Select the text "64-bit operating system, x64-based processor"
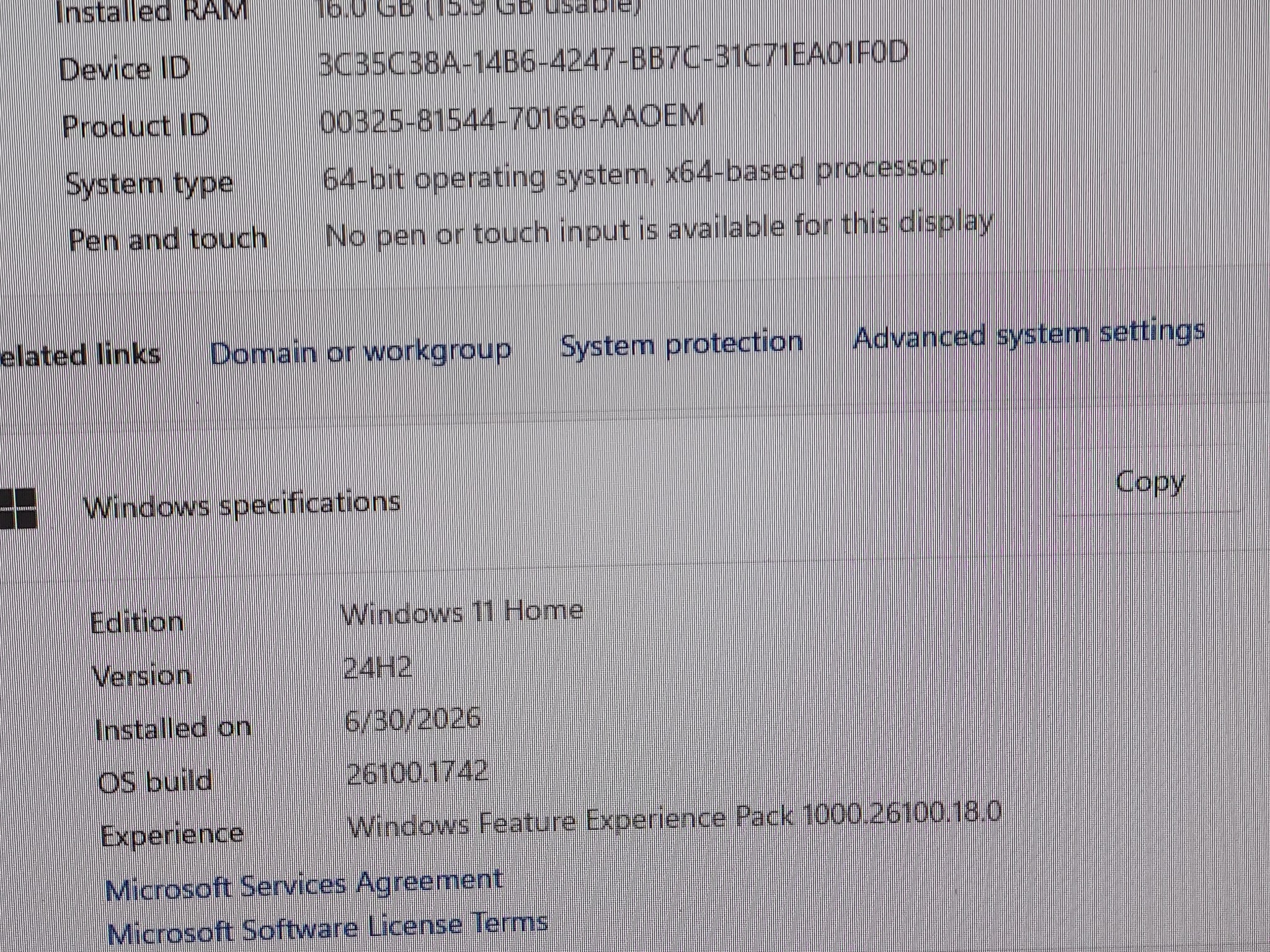This screenshot has height=952, width=1270. (x=635, y=174)
